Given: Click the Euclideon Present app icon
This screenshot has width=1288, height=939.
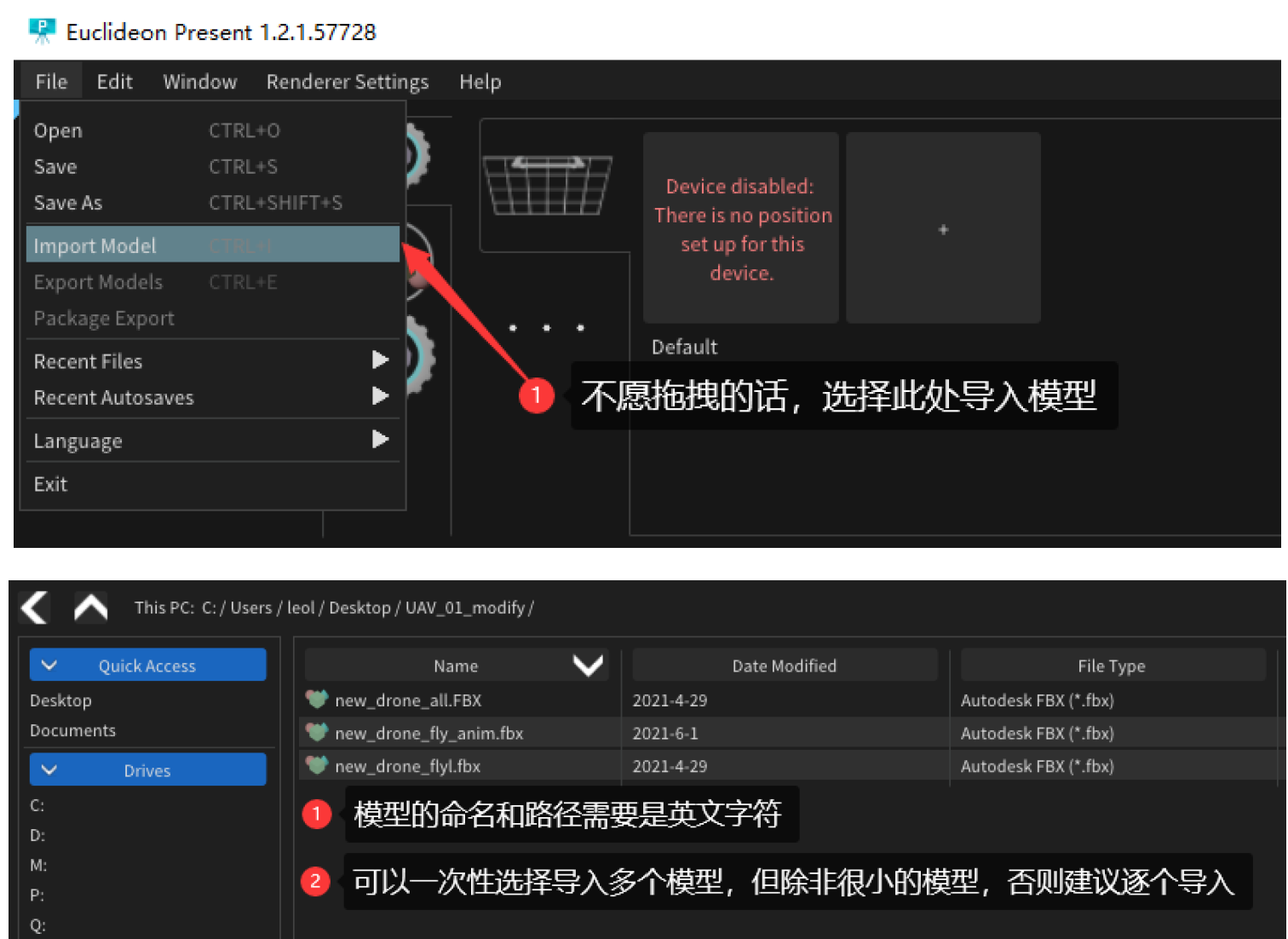Looking at the screenshot, I should tap(42, 32).
